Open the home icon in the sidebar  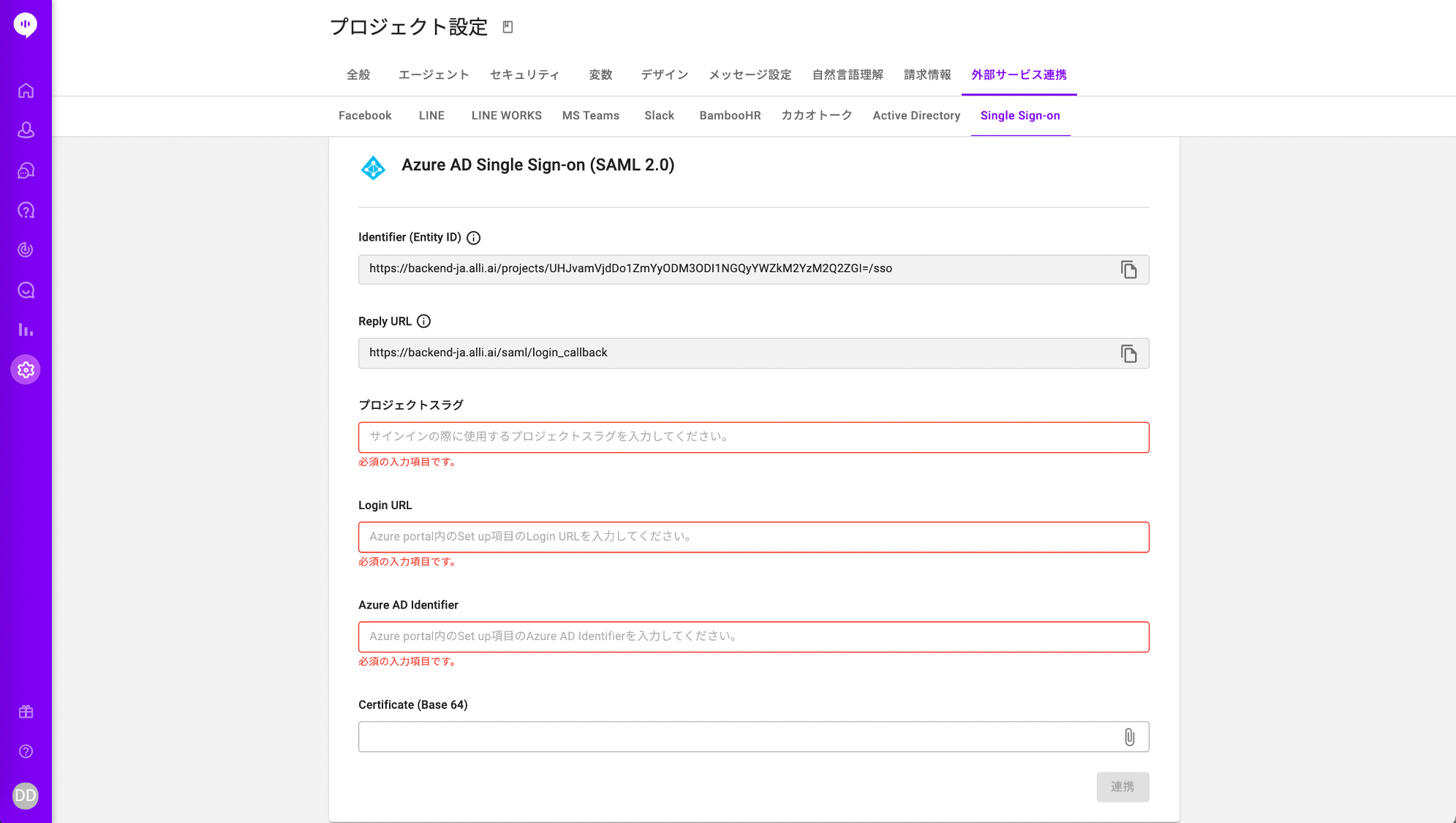(26, 91)
